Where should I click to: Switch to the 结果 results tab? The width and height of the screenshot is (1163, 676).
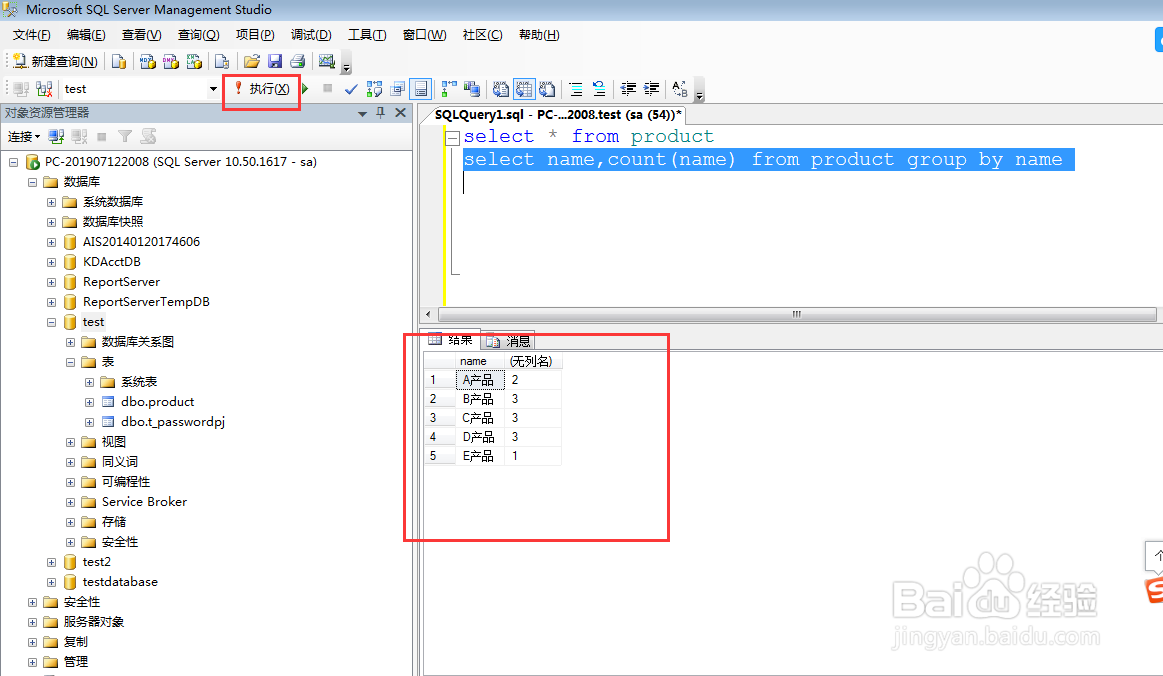451,340
